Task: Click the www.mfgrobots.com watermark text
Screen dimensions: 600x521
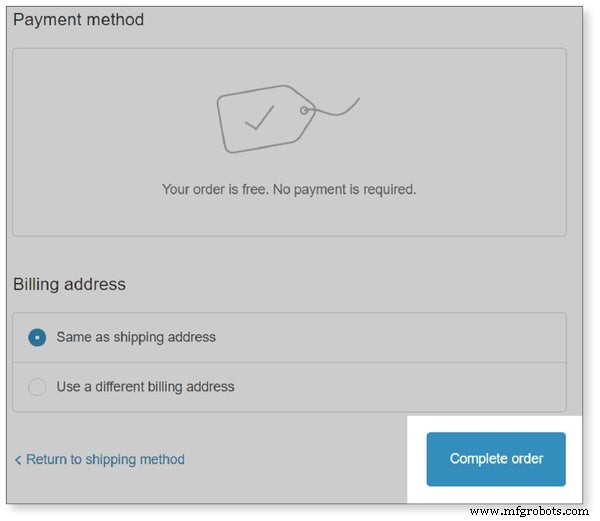Action: click(x=529, y=511)
